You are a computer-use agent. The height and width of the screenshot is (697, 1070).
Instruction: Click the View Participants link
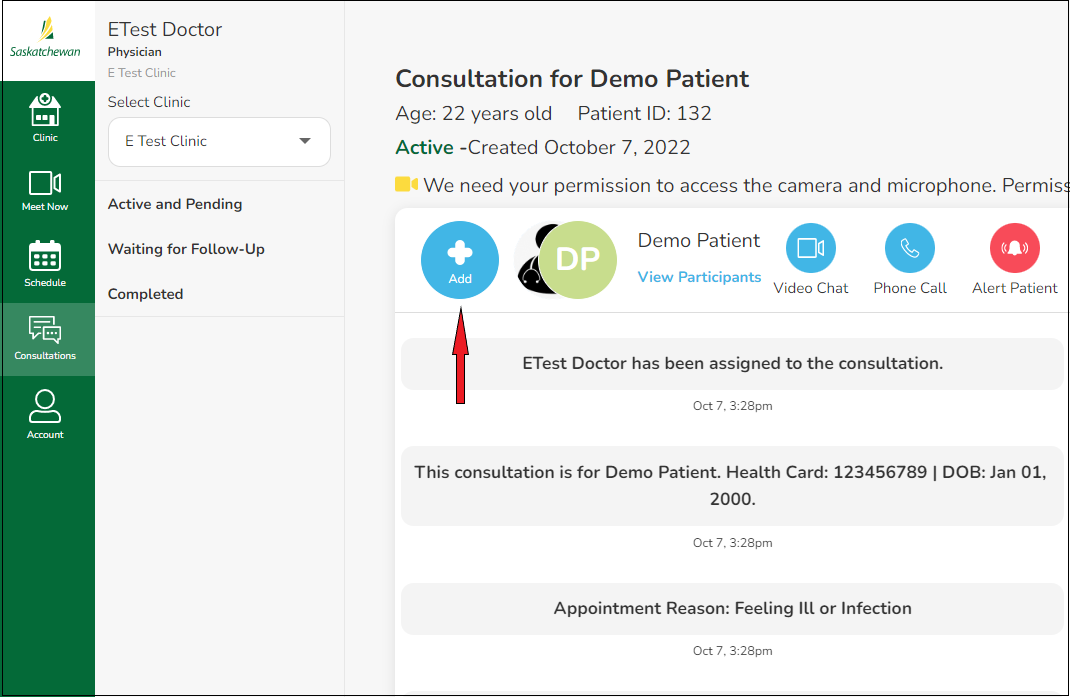point(699,277)
